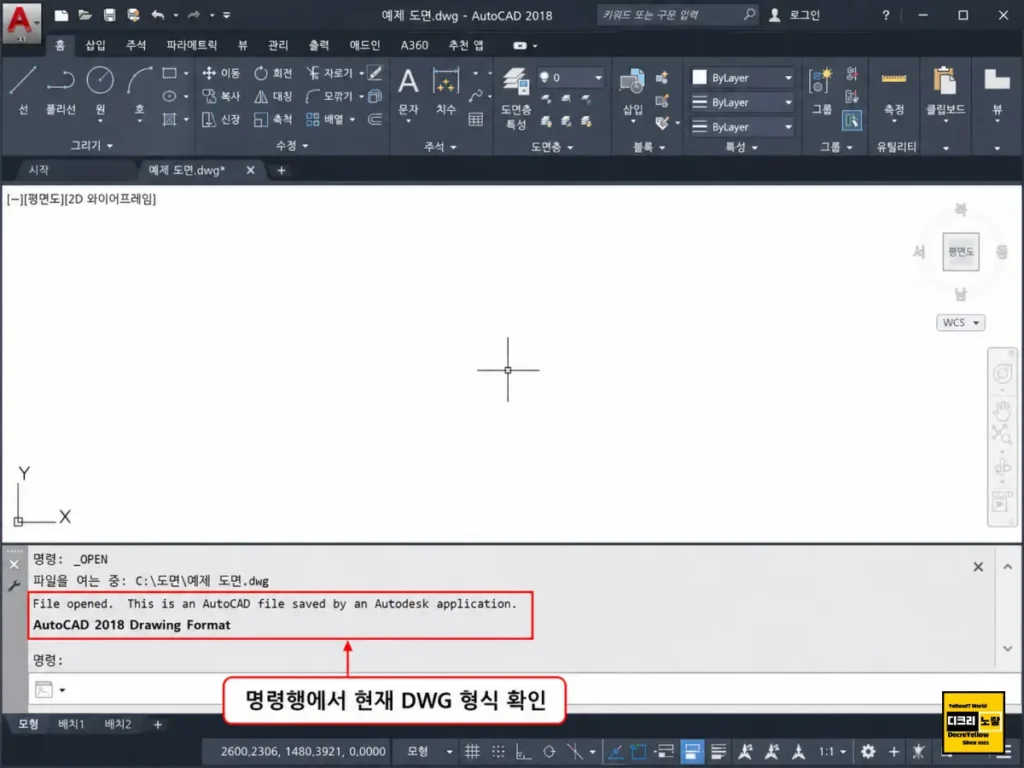1024x768 pixels.
Task: Click the Scale (축척) tool
Action: click(x=273, y=119)
